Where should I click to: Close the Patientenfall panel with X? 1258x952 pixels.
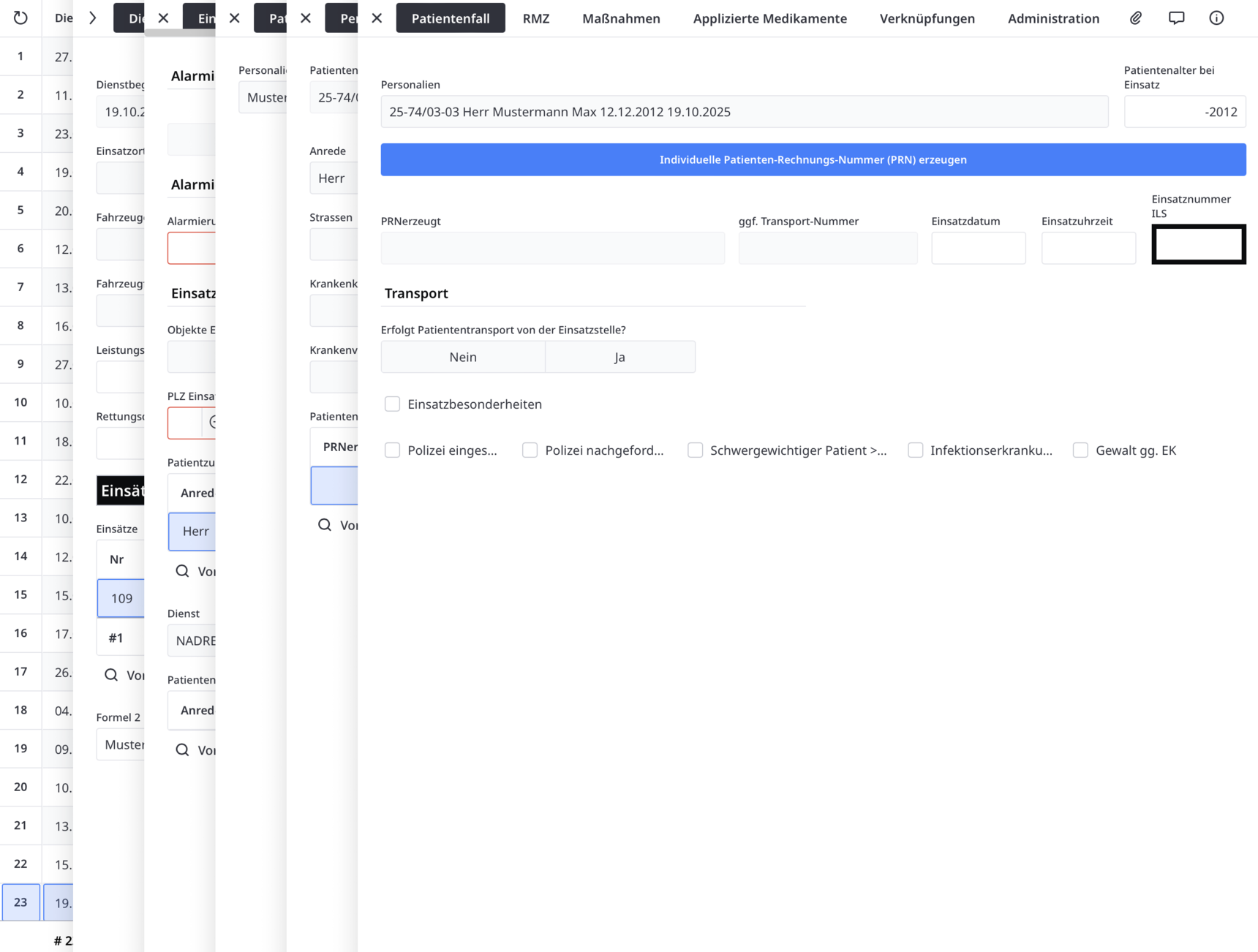pyautogui.click(x=377, y=18)
